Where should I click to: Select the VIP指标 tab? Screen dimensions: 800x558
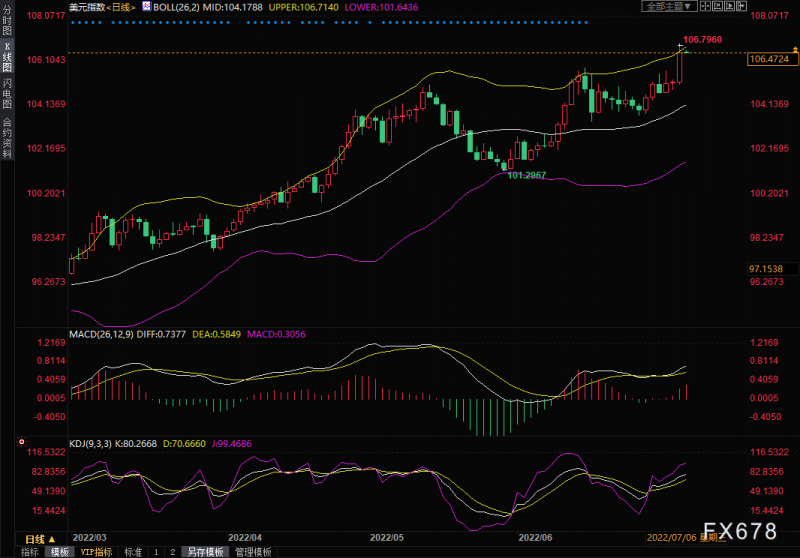pyautogui.click(x=96, y=552)
